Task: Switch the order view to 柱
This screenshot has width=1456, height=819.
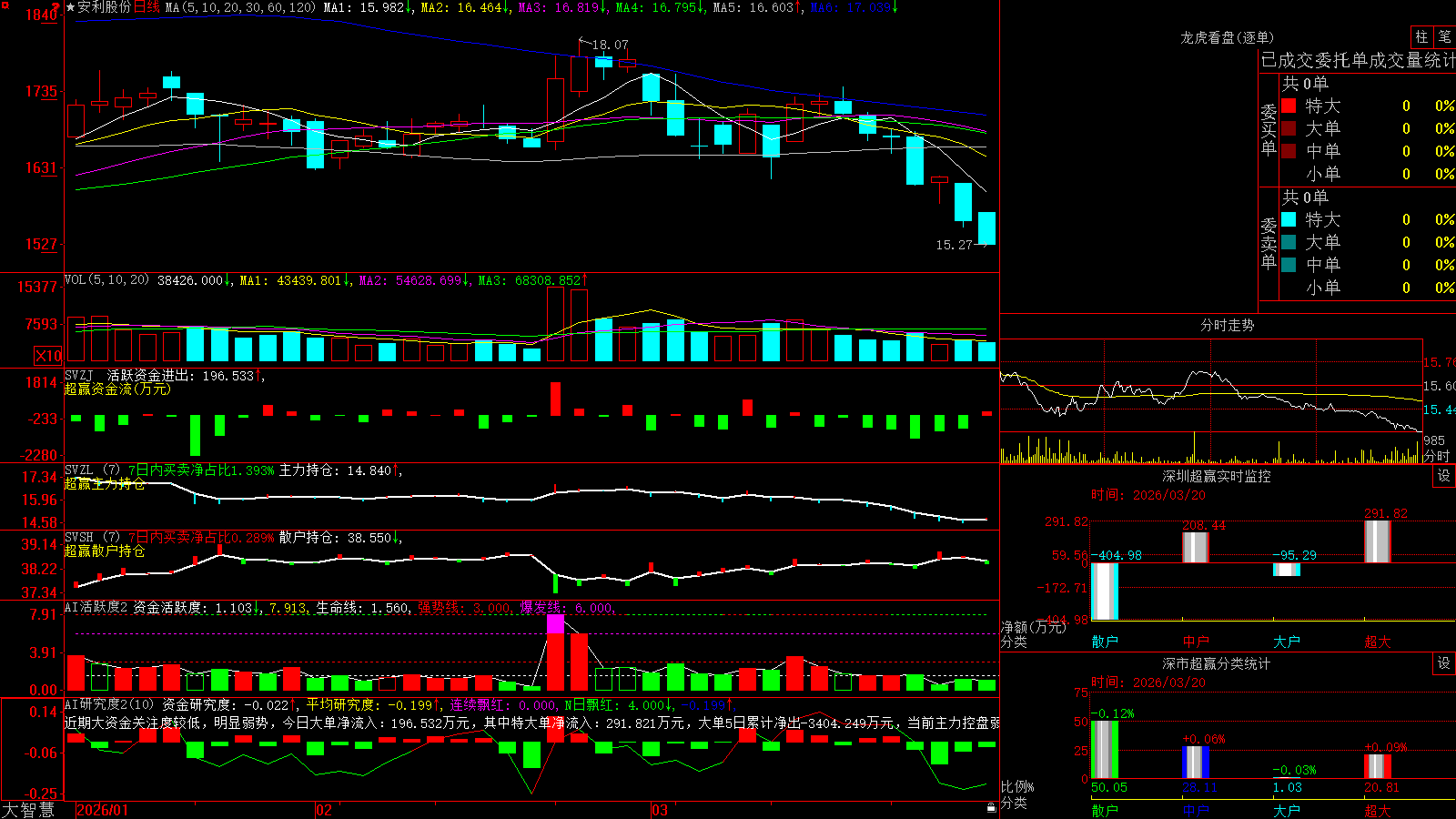Action: click(1421, 36)
